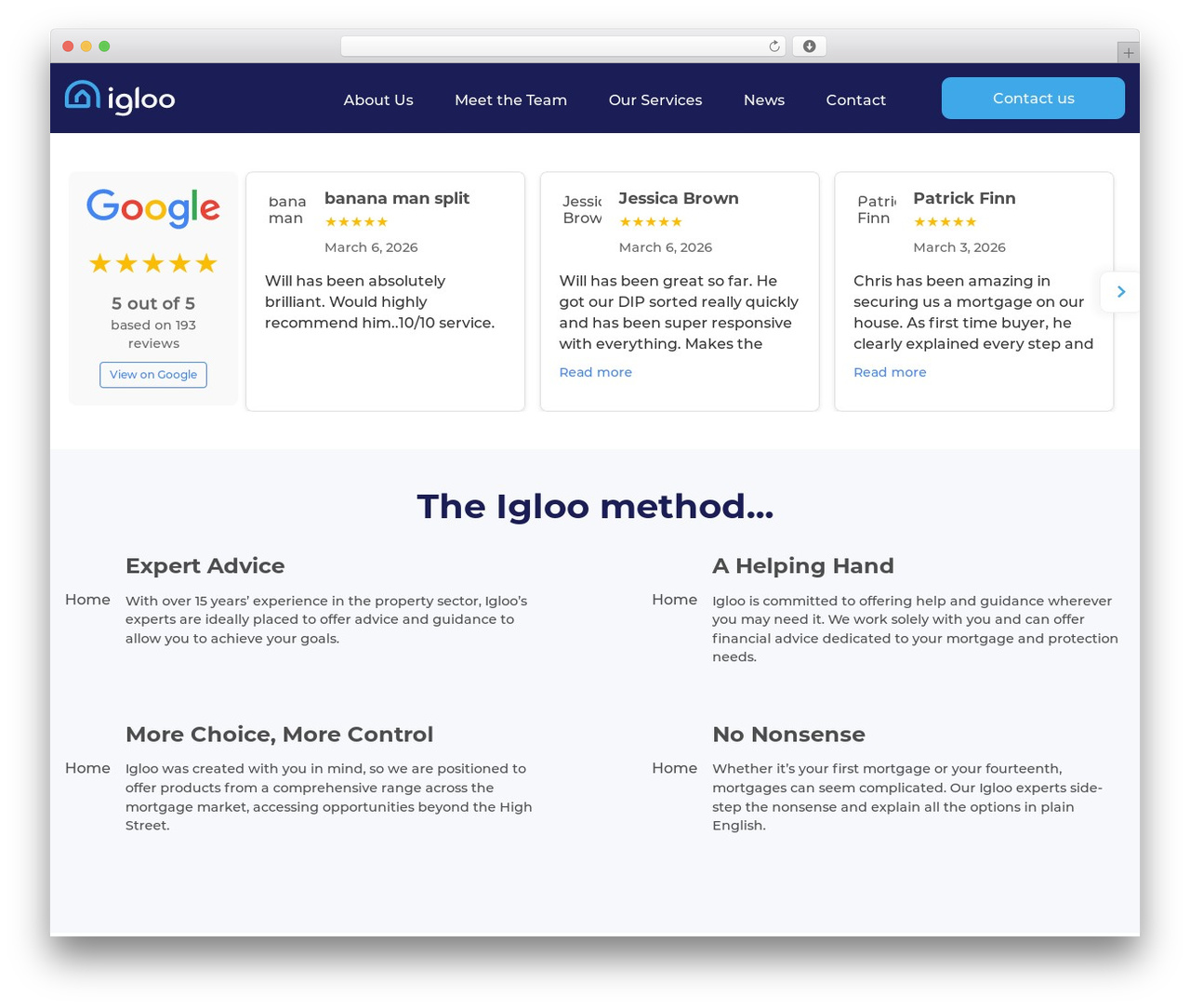Screen dimensions: 1190x1008
Task: Open the browser downloads icon
Action: coord(809,46)
